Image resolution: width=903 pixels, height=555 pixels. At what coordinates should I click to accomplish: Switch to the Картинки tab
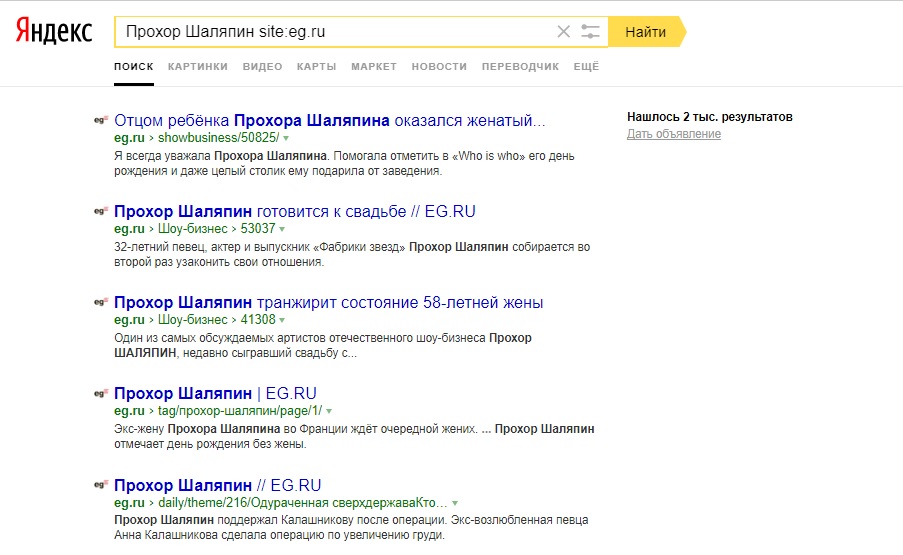pyautogui.click(x=198, y=66)
